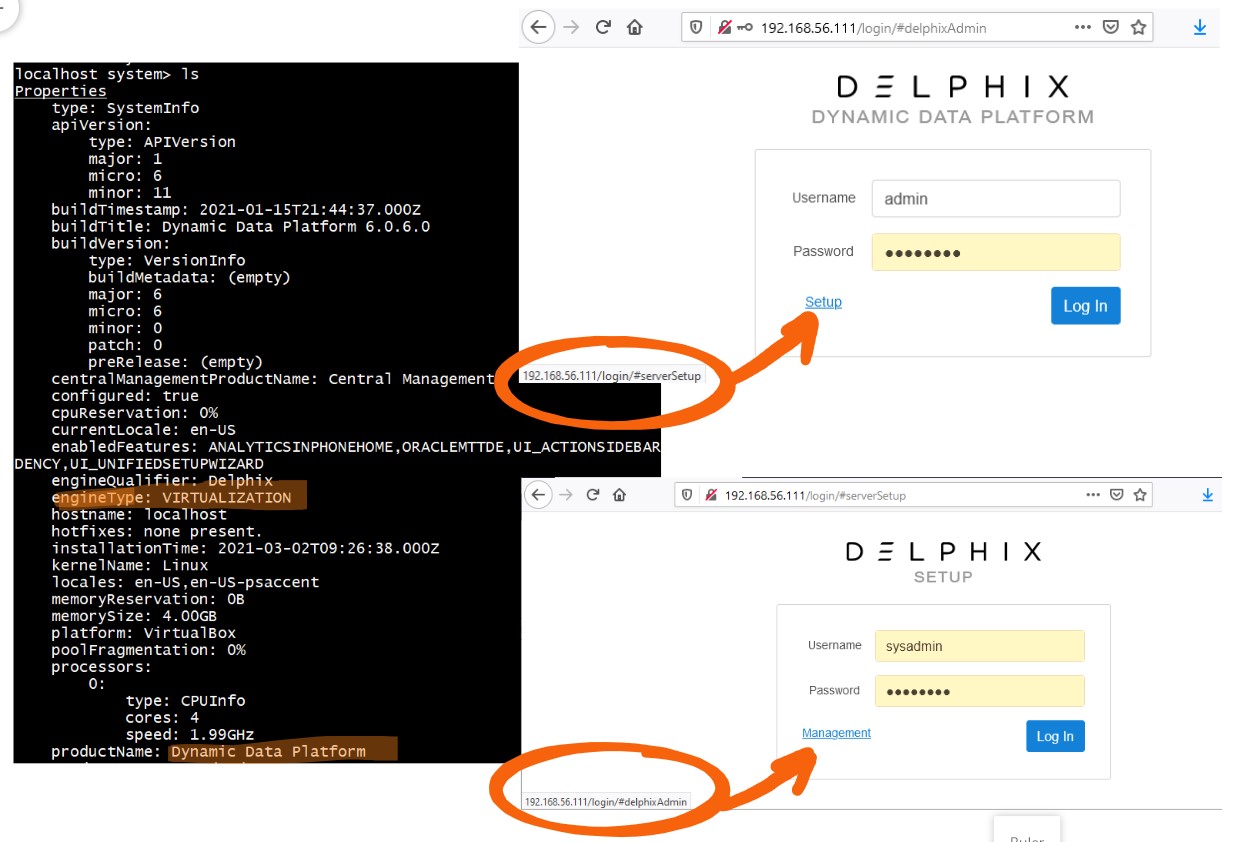Go forward in the delphixAdmin browser window
The width and height of the screenshot is (1243, 842).
point(571,27)
